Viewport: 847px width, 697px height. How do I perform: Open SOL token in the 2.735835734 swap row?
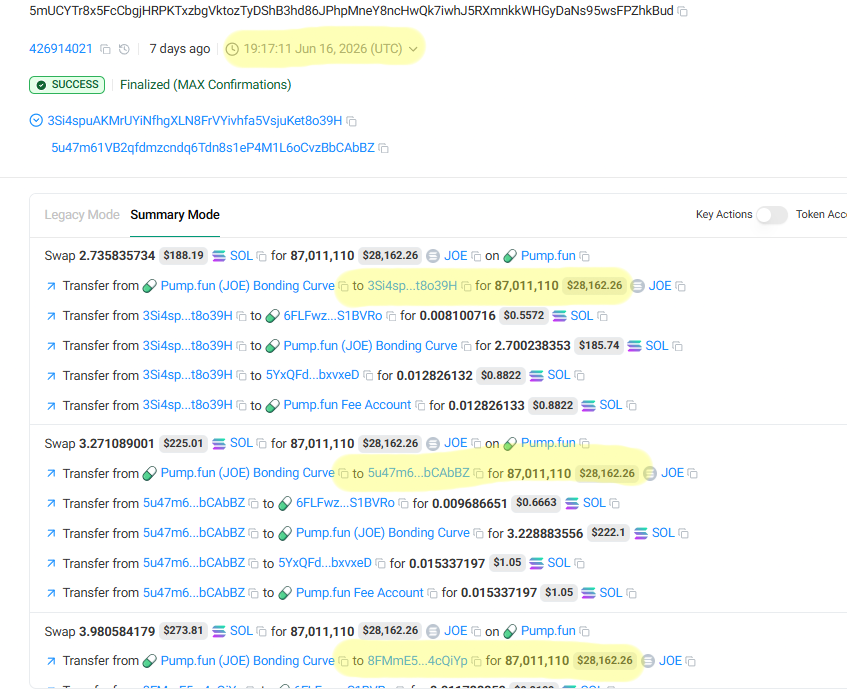(241, 256)
